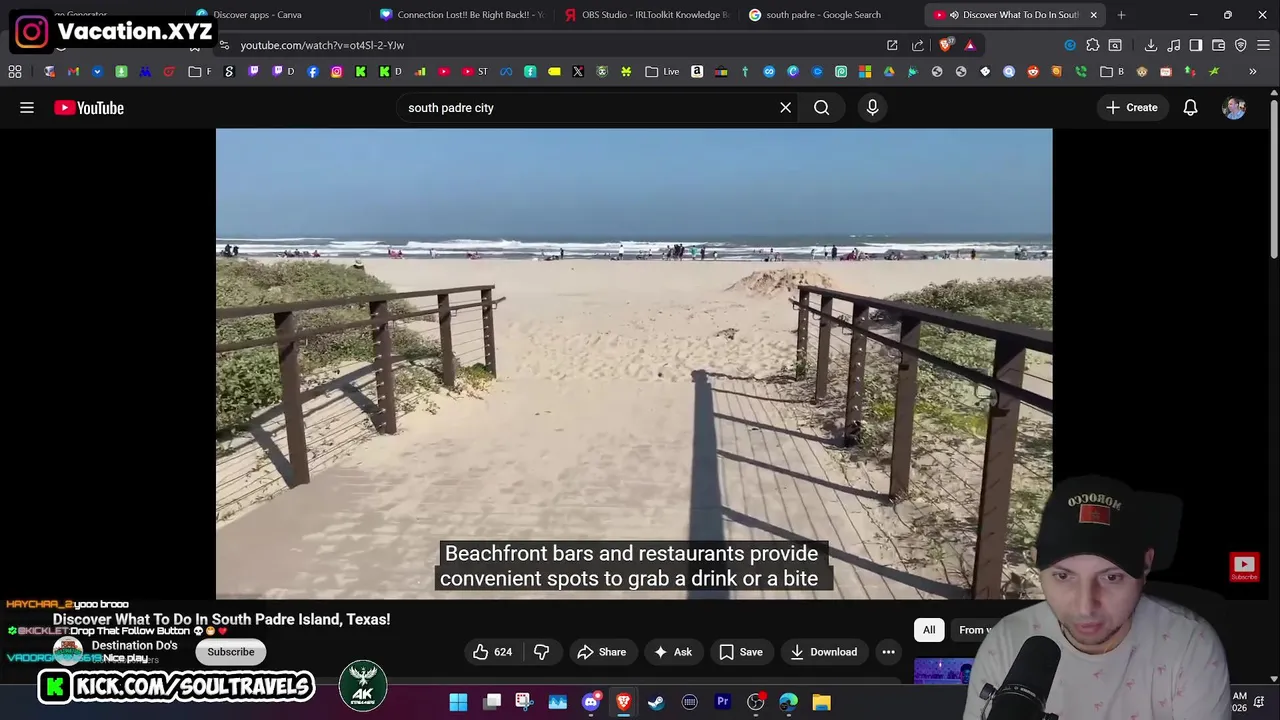Open the Brave VPN shield icon
The height and width of the screenshot is (720, 1280).
tap(1241, 45)
